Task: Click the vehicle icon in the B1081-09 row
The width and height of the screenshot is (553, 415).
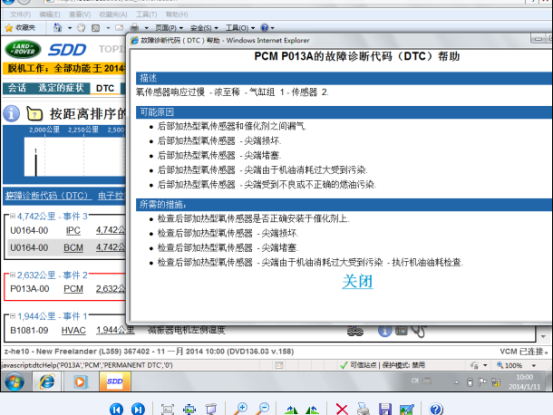Action: coord(355,331)
